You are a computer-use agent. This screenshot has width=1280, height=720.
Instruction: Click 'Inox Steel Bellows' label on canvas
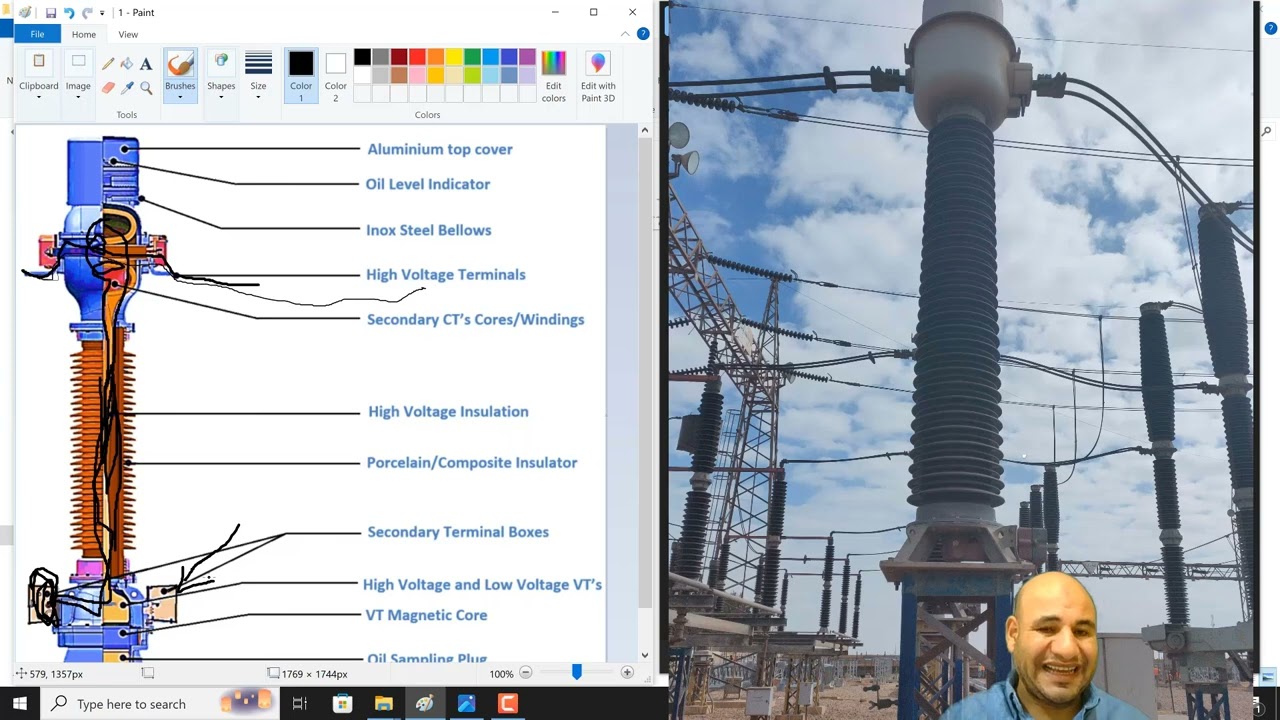[429, 230]
